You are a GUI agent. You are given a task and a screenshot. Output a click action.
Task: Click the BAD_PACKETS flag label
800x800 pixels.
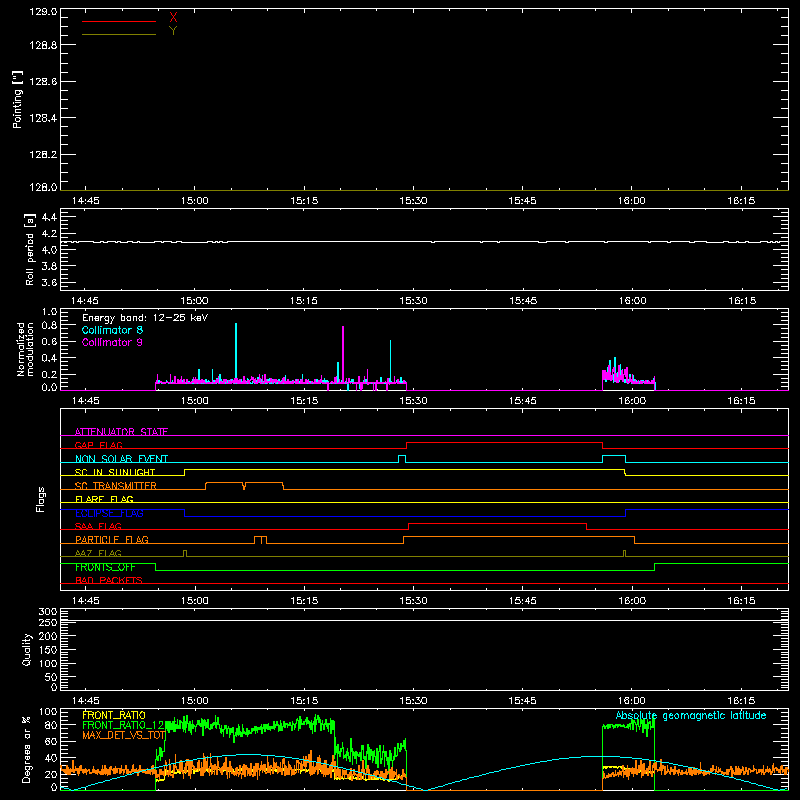(109, 580)
